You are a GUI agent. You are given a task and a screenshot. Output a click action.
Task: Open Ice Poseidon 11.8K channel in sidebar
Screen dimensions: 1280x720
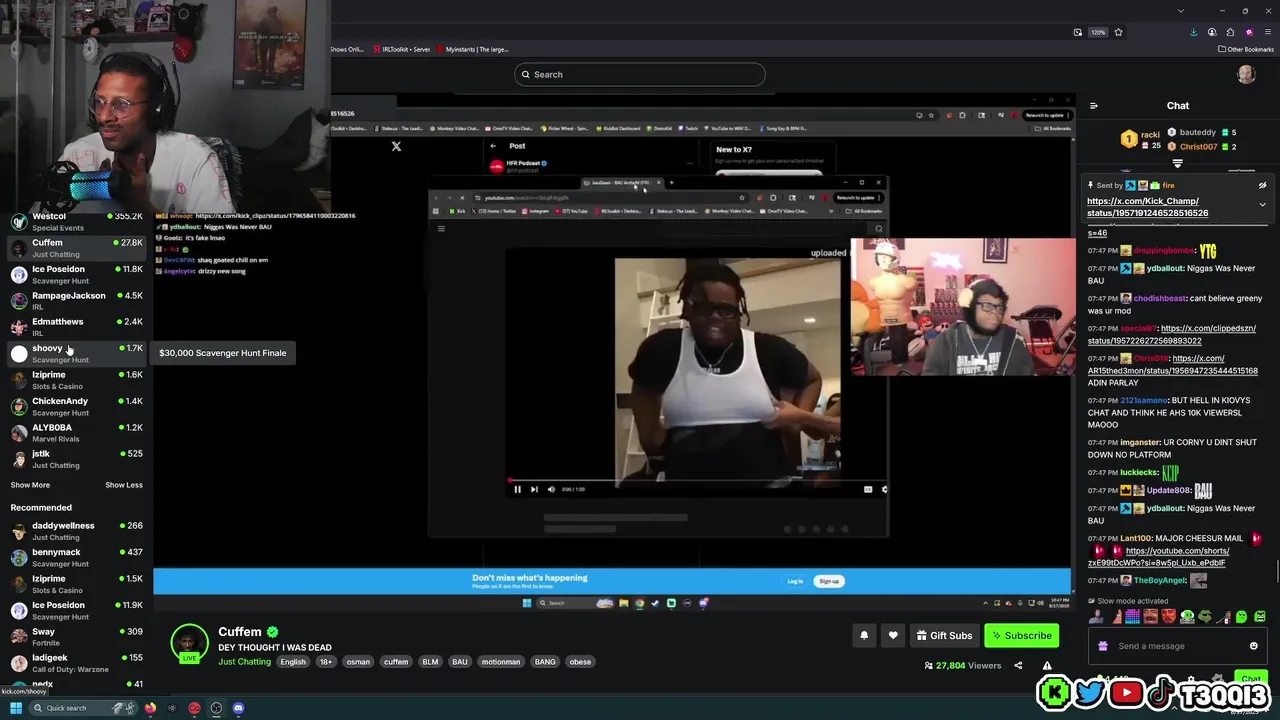click(x=77, y=274)
